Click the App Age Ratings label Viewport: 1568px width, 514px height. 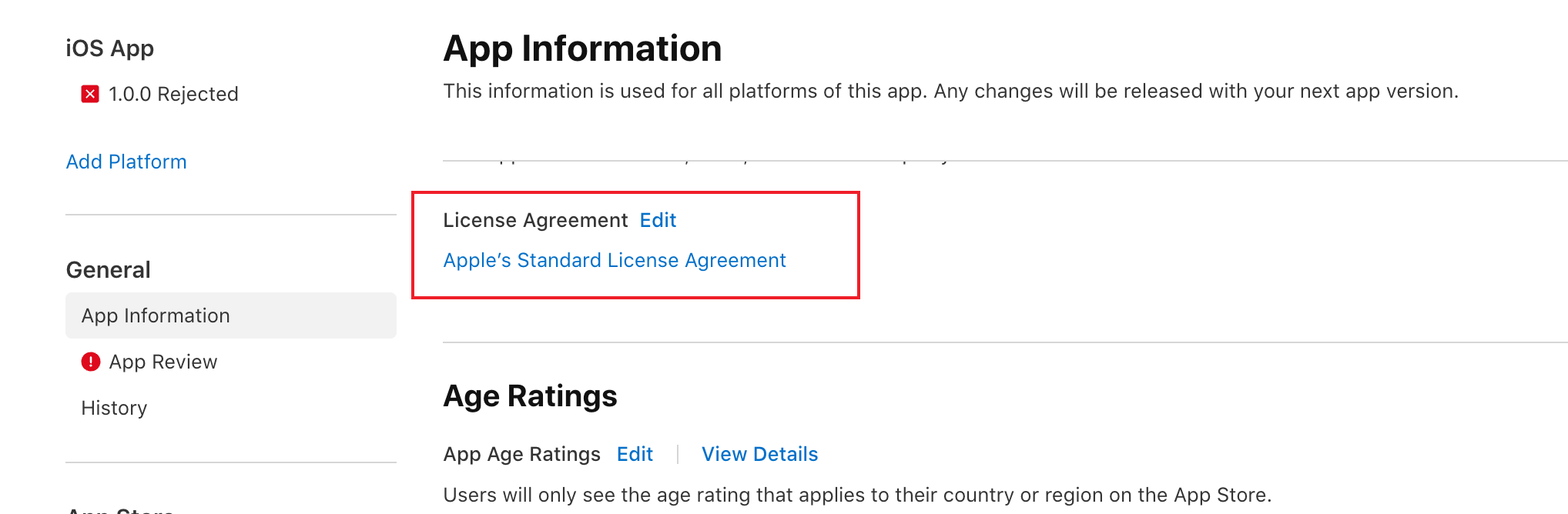[521, 454]
